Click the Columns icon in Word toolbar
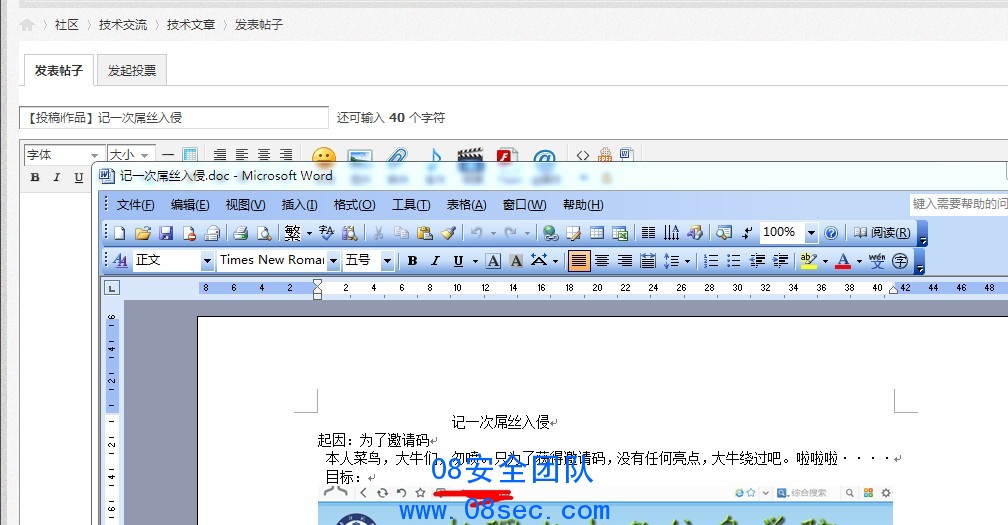Viewport: 1008px width, 525px height. 649,233
